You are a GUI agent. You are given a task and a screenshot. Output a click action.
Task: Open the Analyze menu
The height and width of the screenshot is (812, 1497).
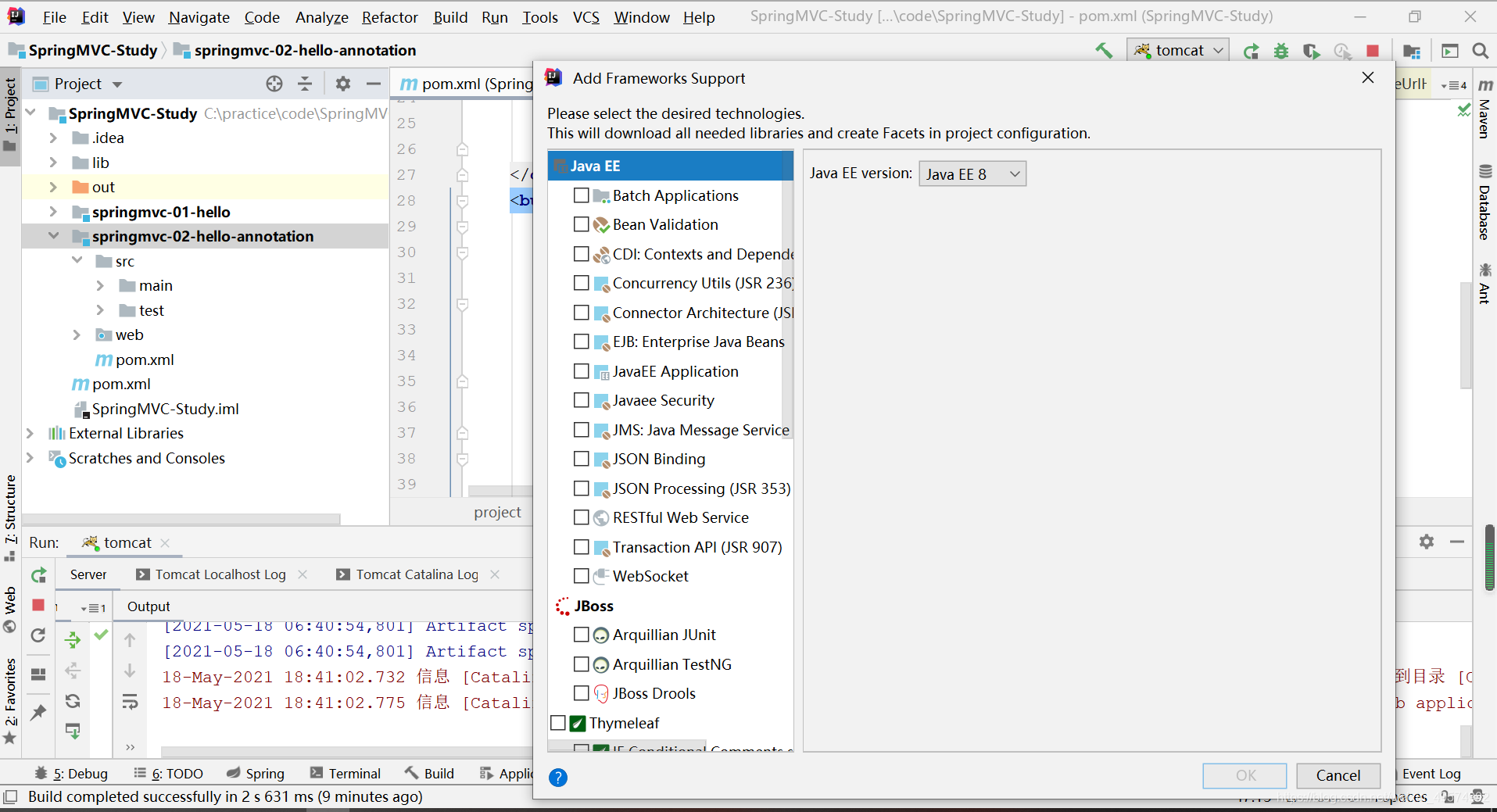(322, 17)
